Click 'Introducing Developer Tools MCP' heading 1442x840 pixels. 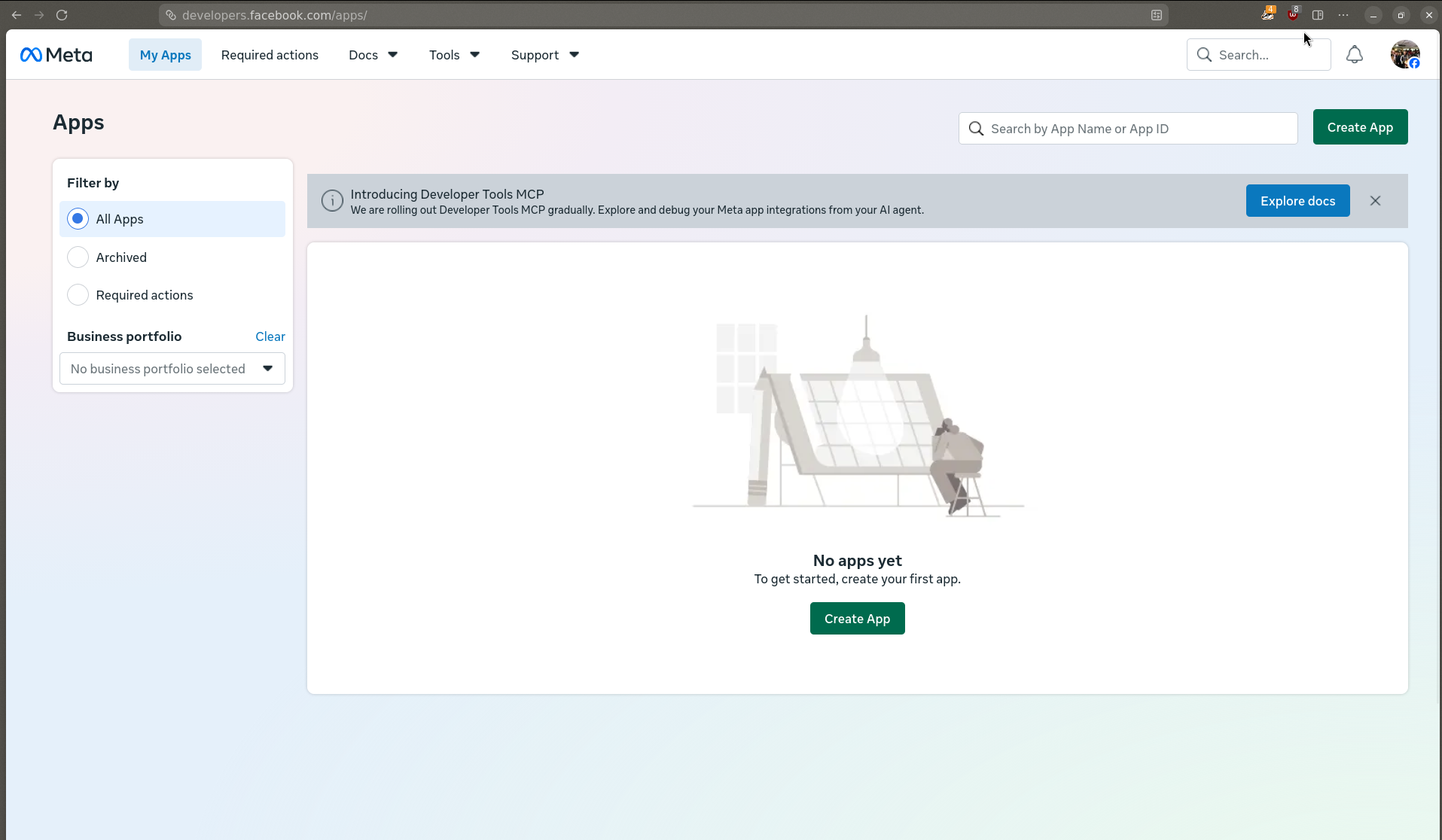(x=447, y=194)
